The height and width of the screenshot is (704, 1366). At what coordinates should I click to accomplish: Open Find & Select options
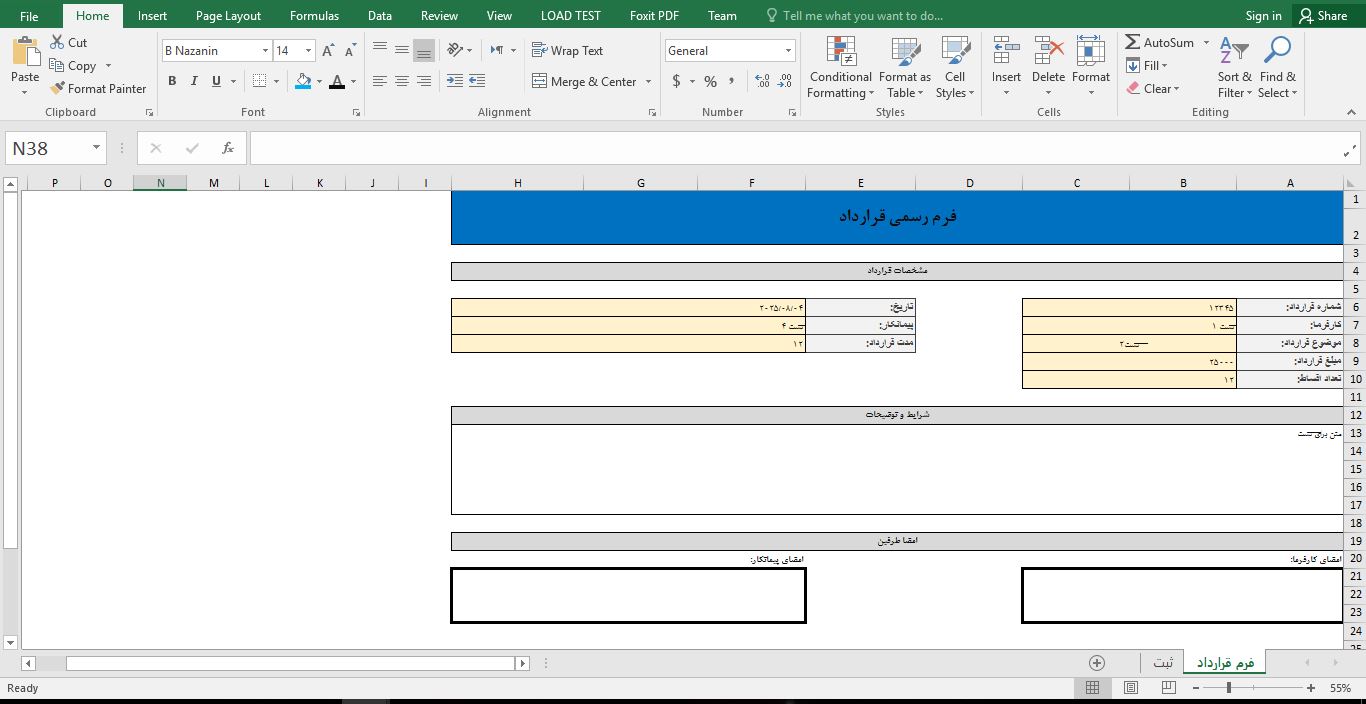[1277, 67]
